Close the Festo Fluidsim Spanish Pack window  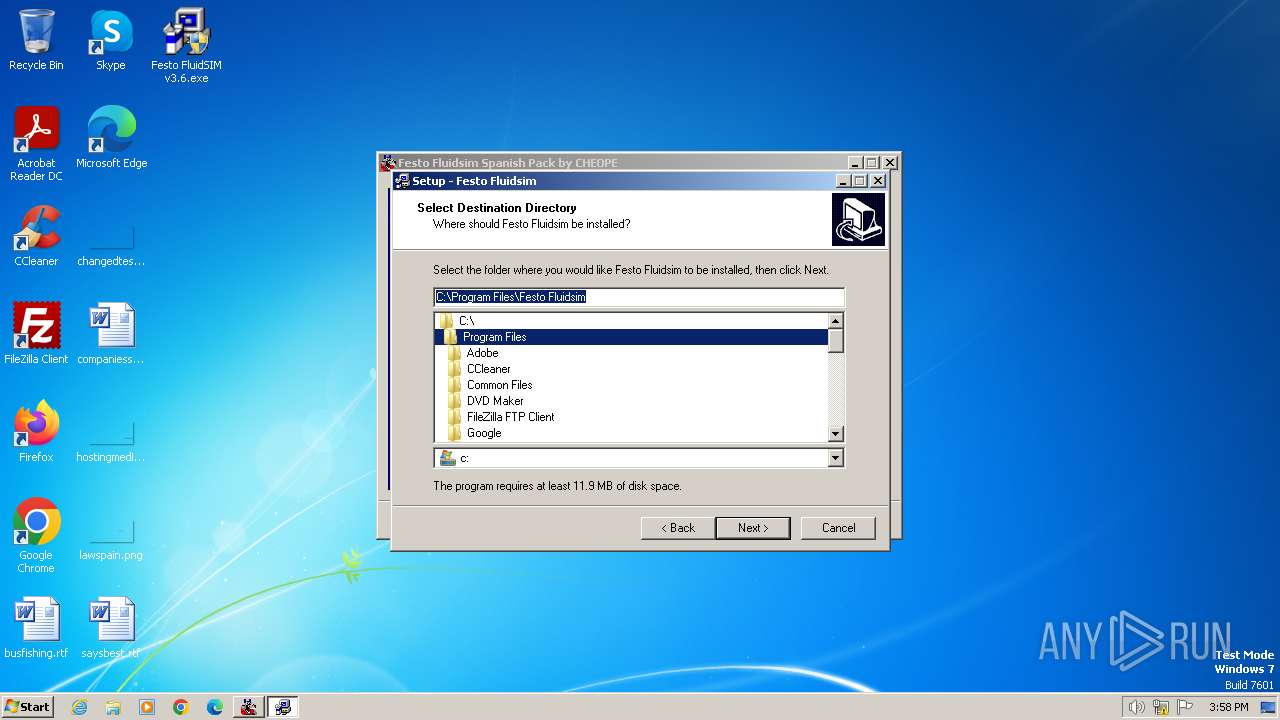click(x=890, y=163)
